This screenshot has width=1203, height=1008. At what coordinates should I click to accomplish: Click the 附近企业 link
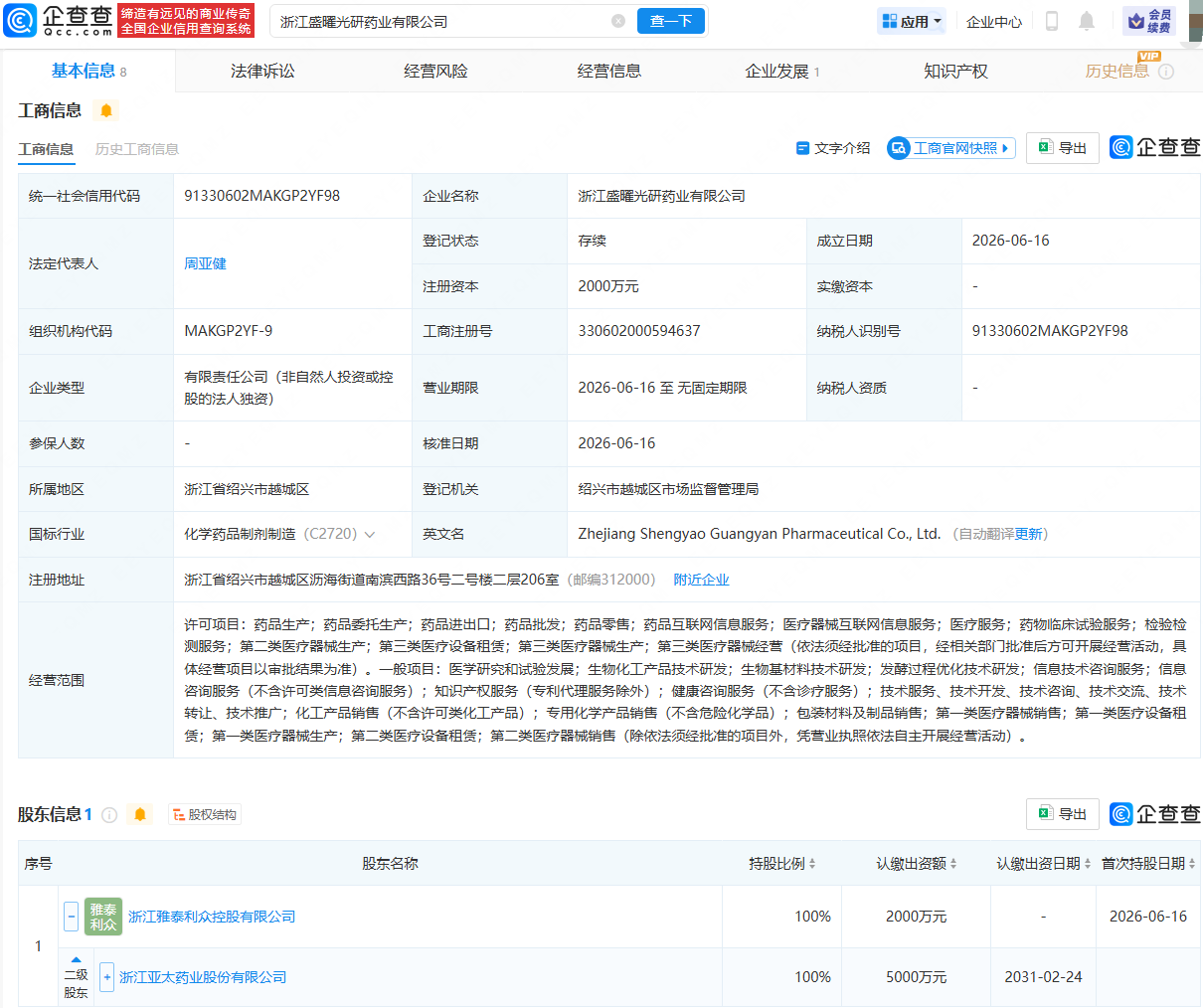701,580
